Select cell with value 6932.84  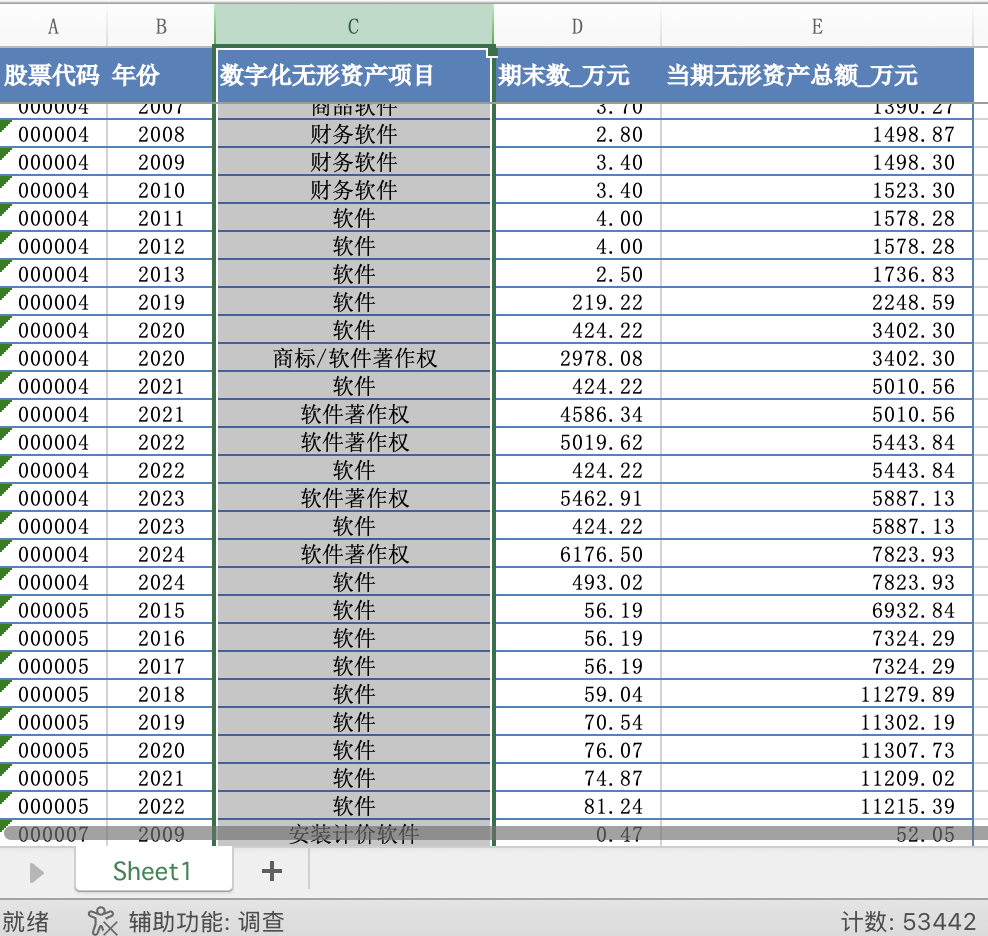click(x=817, y=610)
